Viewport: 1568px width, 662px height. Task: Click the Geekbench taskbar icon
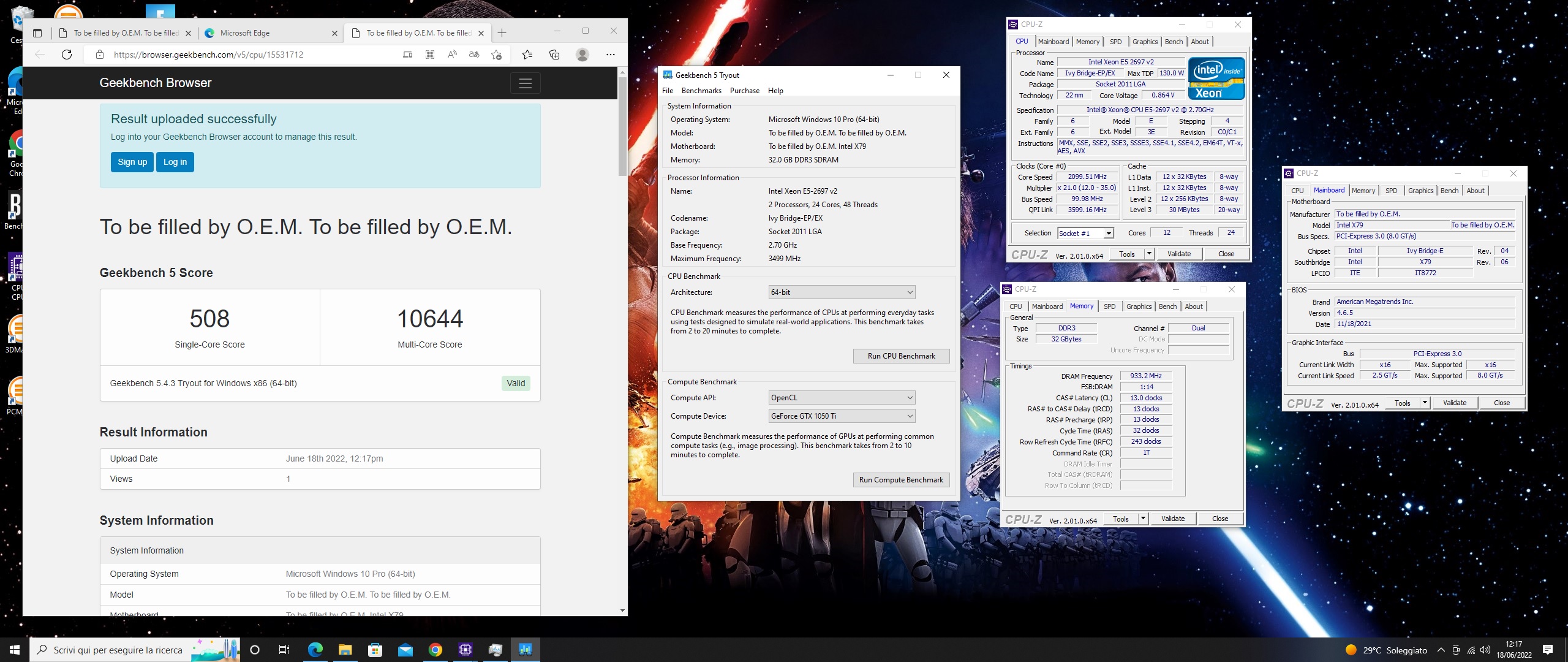click(526, 650)
